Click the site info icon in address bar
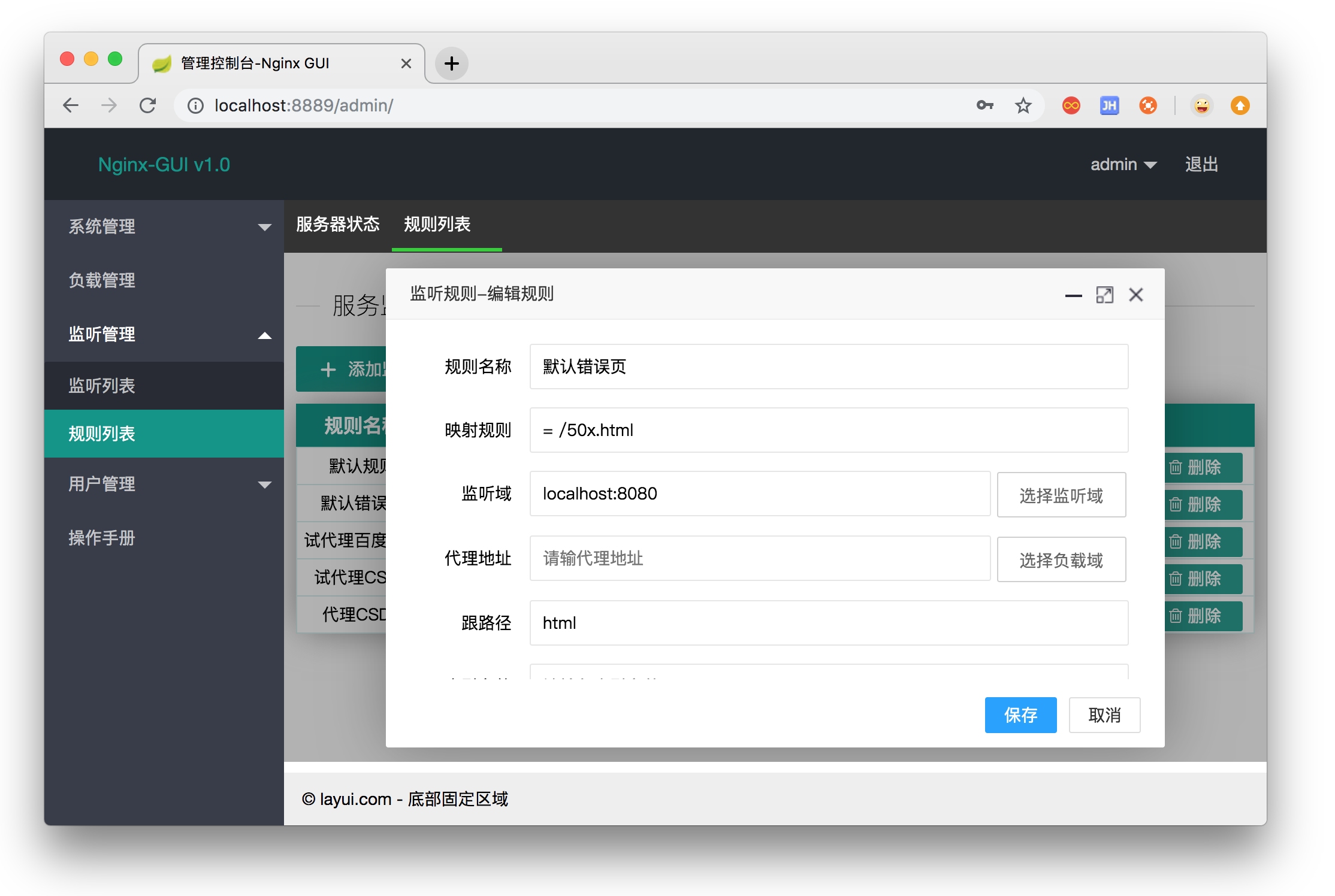The image size is (1335, 896). (x=195, y=106)
